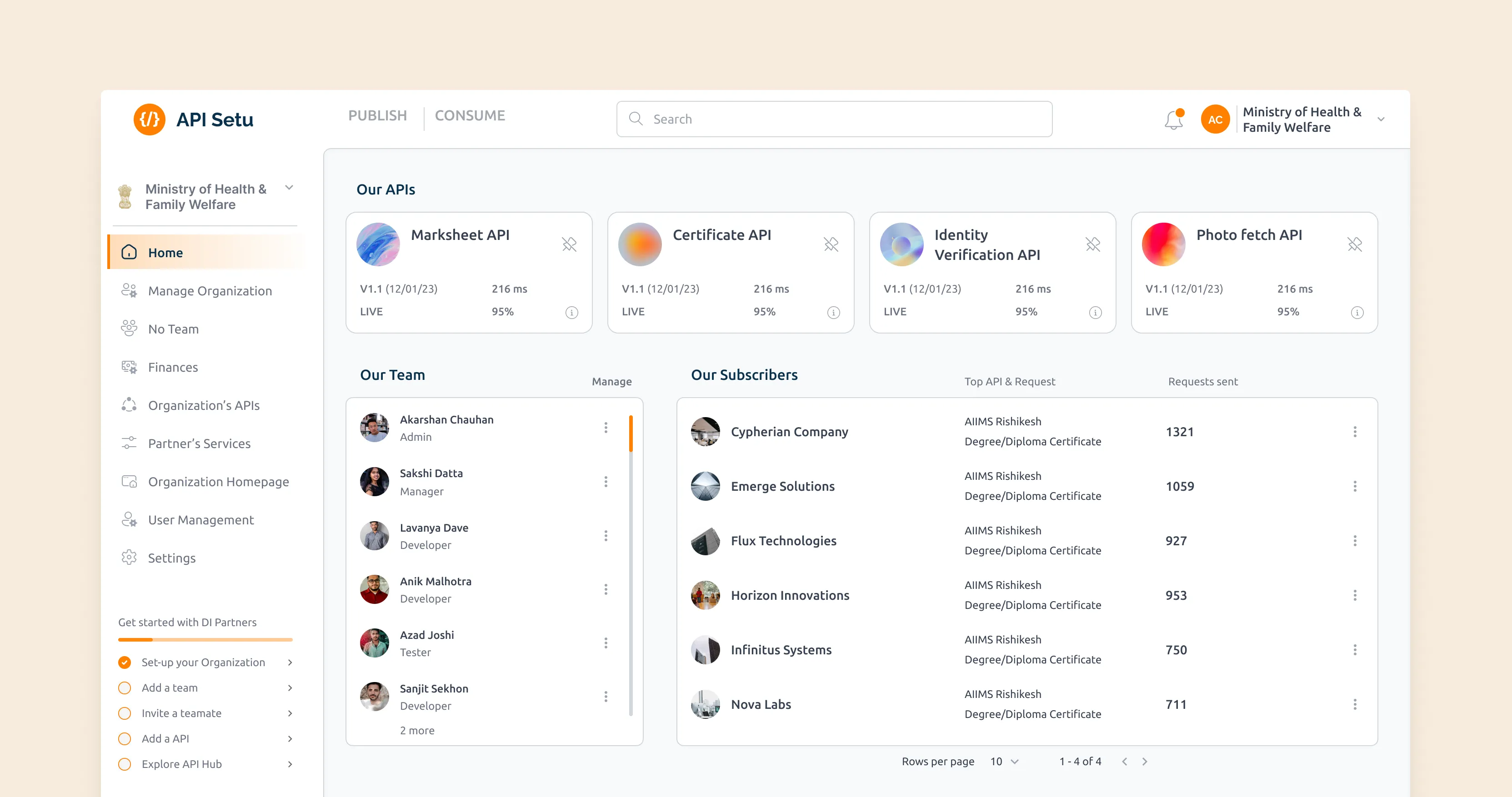Expand account menu chevron in header
This screenshot has height=797, width=1512.
(1381, 120)
